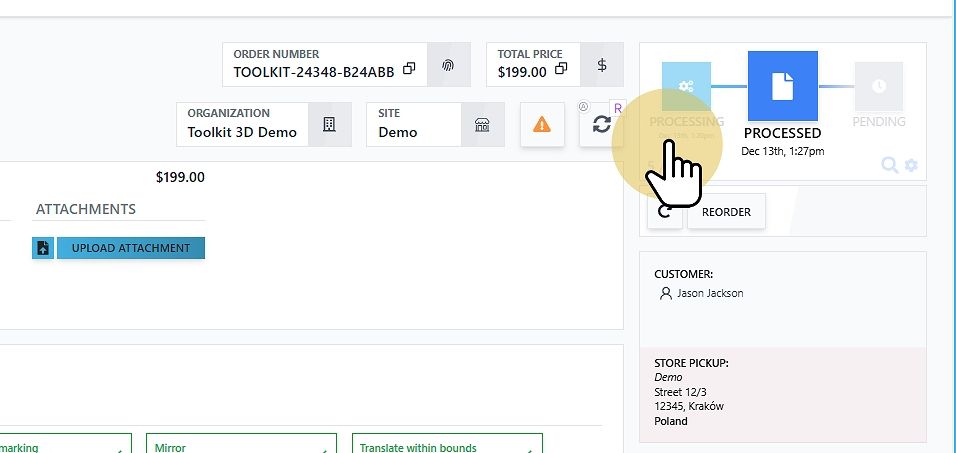
Task: Click the site store icon
Action: coord(482,124)
